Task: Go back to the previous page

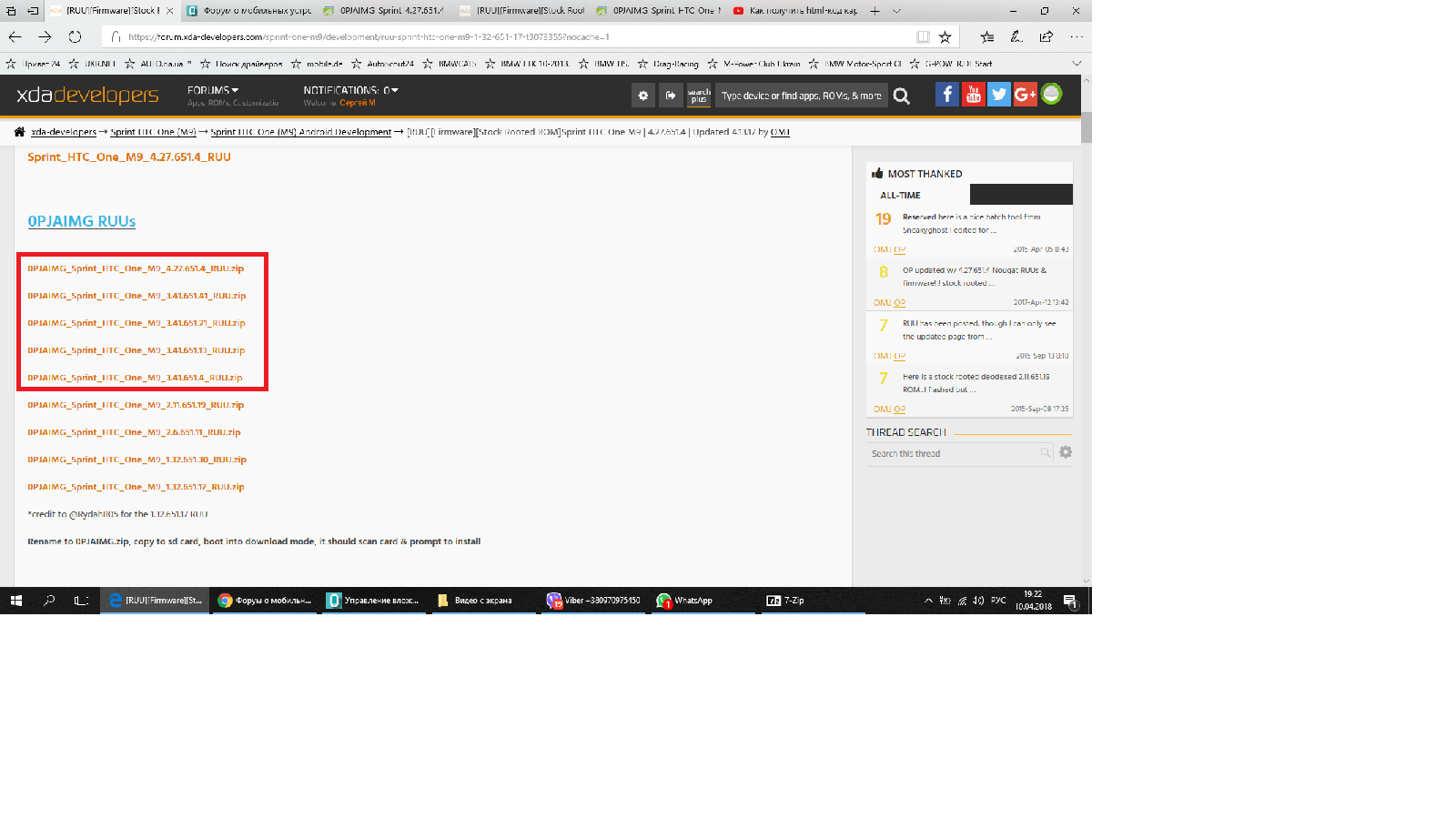Action: (x=15, y=37)
